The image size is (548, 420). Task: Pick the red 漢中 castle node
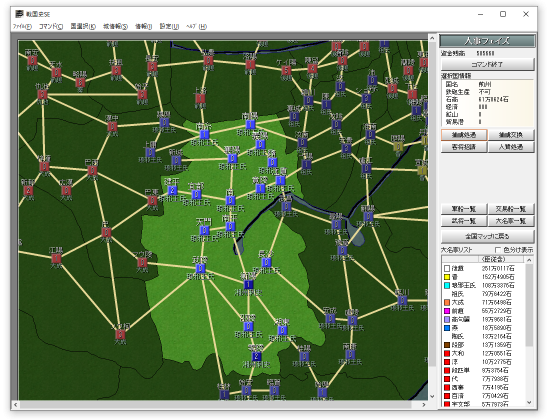(112, 126)
